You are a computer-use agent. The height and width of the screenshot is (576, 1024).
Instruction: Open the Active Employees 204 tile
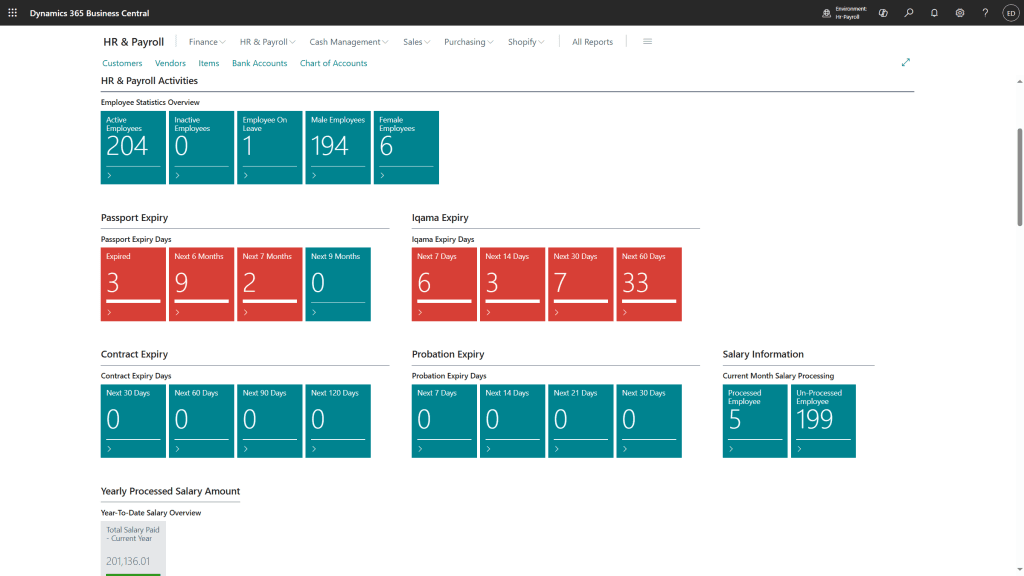[133, 147]
